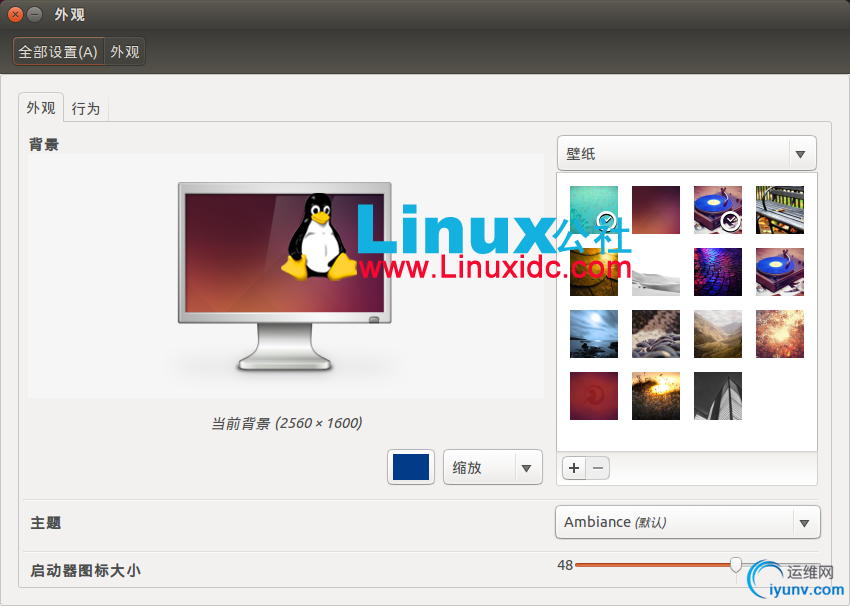Click the launcher icon size slider handle

[736, 564]
